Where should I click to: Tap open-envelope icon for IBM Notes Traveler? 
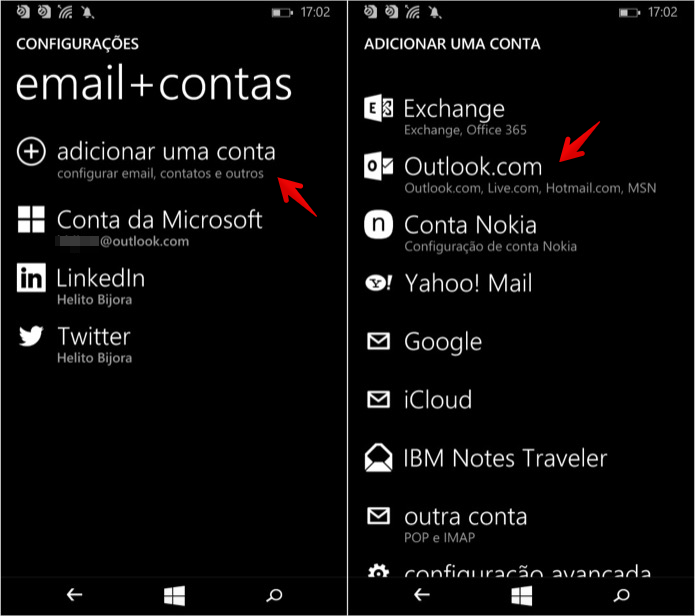click(x=378, y=457)
